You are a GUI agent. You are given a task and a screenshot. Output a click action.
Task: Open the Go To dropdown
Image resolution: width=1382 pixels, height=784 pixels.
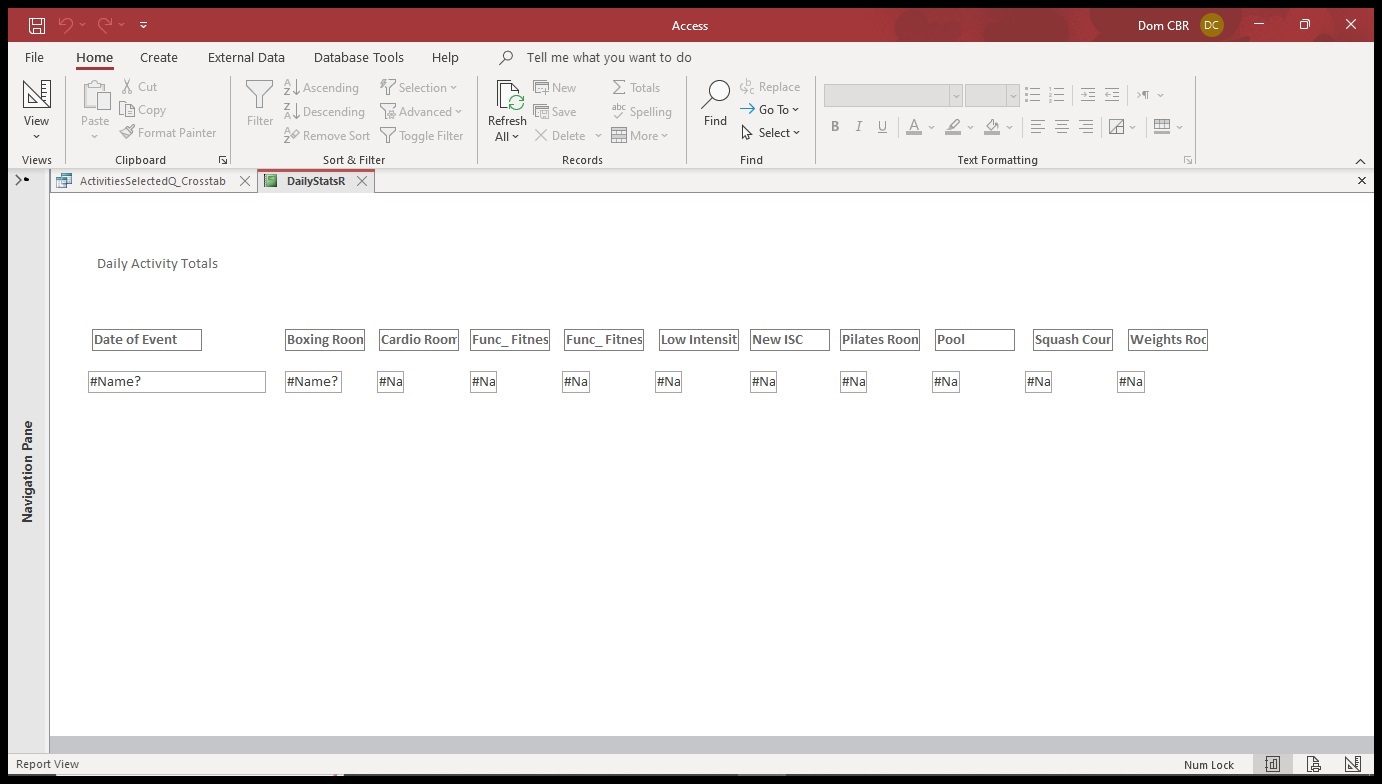(x=771, y=109)
